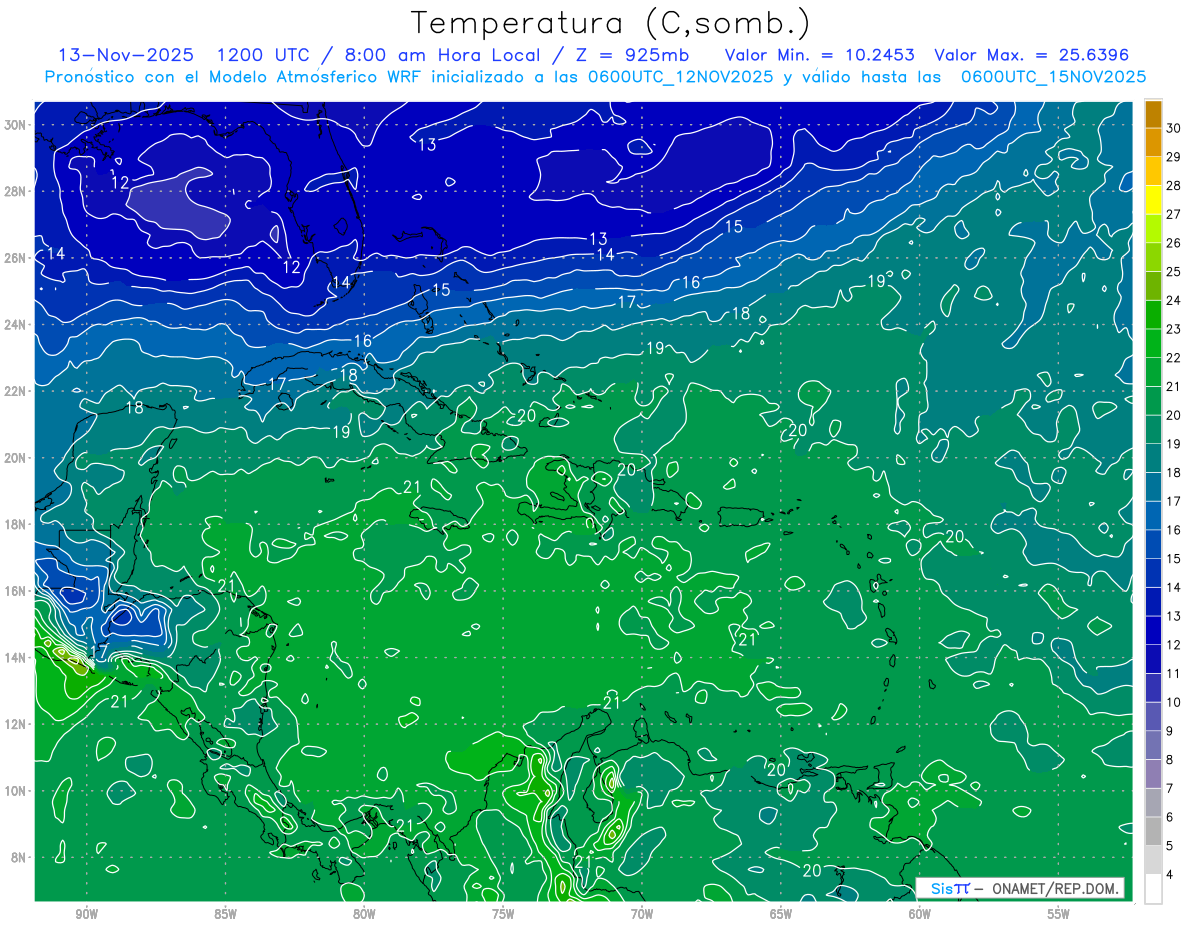Screen dimensions: 1200x927
Task: Click the 'SisPI - ONAMET/REP.DOM.' logo box
Action: (x=1020, y=888)
